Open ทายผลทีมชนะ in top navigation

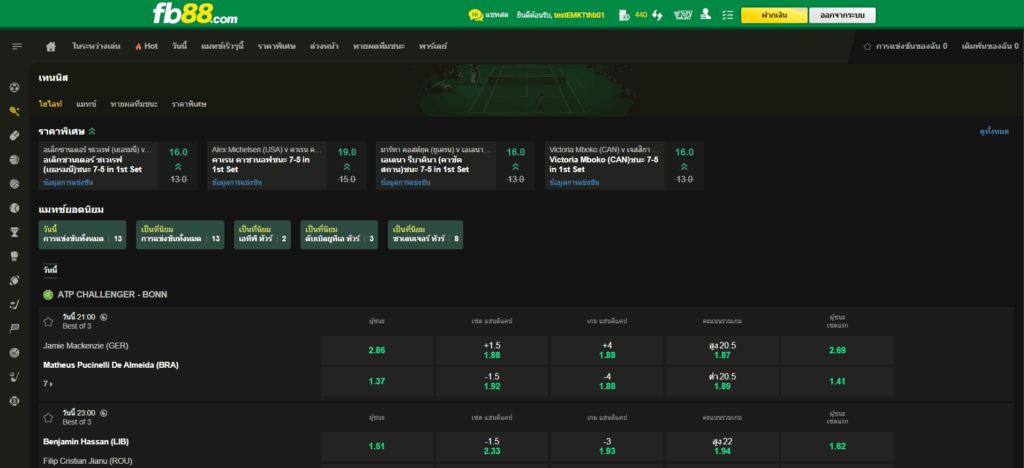point(379,46)
